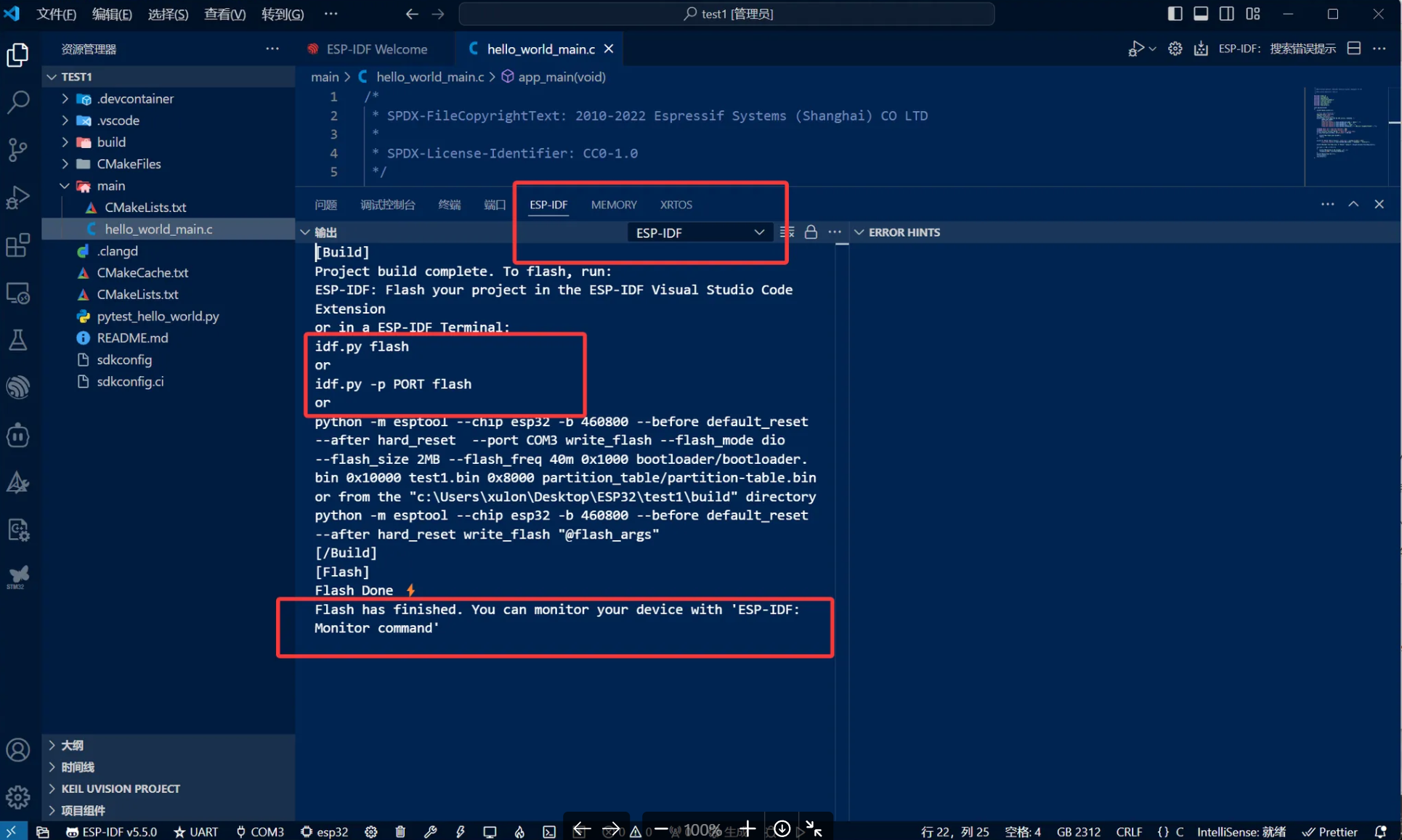Collapse the TEST1 root section
Screen dimensions: 1402x840
tap(52, 76)
